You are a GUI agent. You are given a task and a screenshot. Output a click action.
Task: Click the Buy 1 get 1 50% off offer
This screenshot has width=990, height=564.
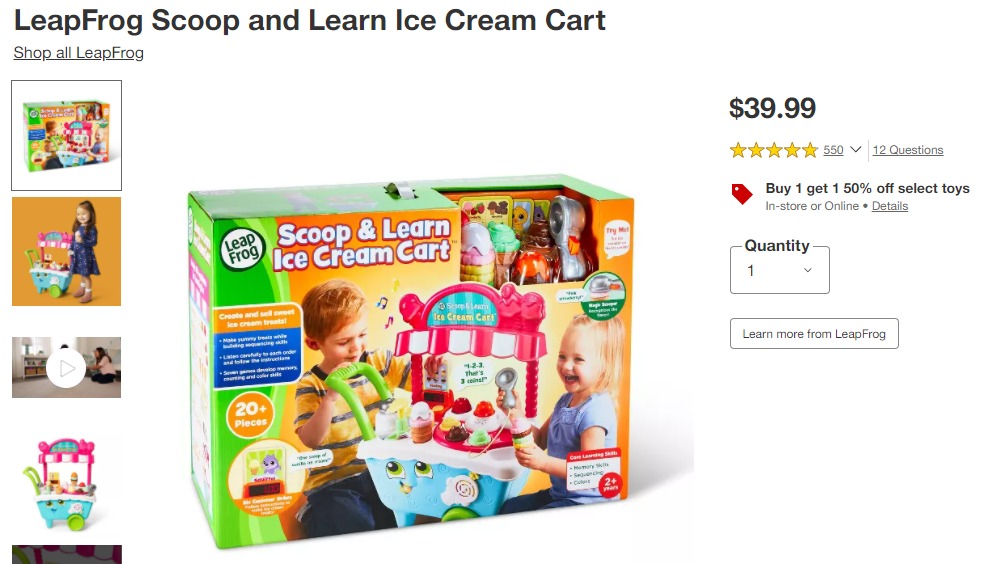click(x=868, y=188)
